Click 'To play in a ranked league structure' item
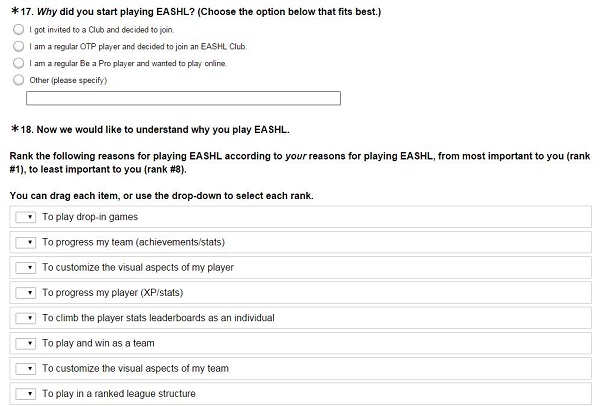The width and height of the screenshot is (600, 406). [x=300, y=394]
